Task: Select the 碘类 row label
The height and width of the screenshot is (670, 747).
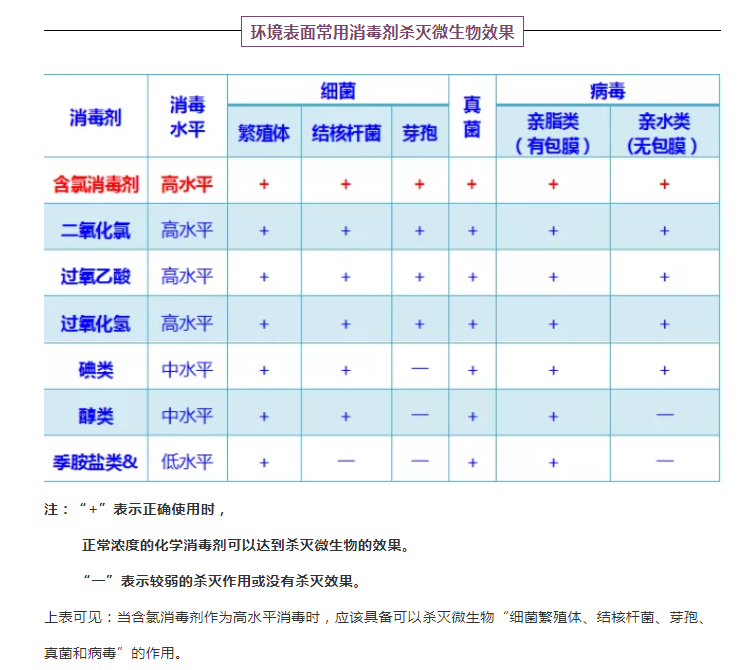Action: pos(95,370)
